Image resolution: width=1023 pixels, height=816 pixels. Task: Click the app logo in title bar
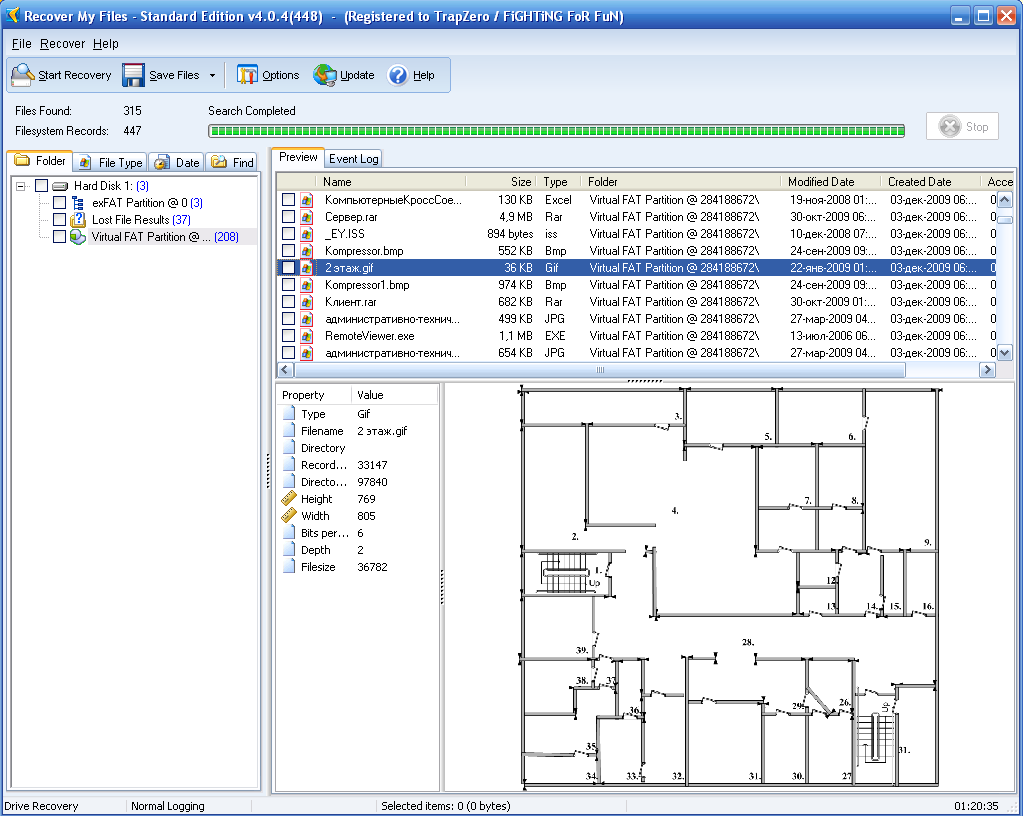point(12,15)
